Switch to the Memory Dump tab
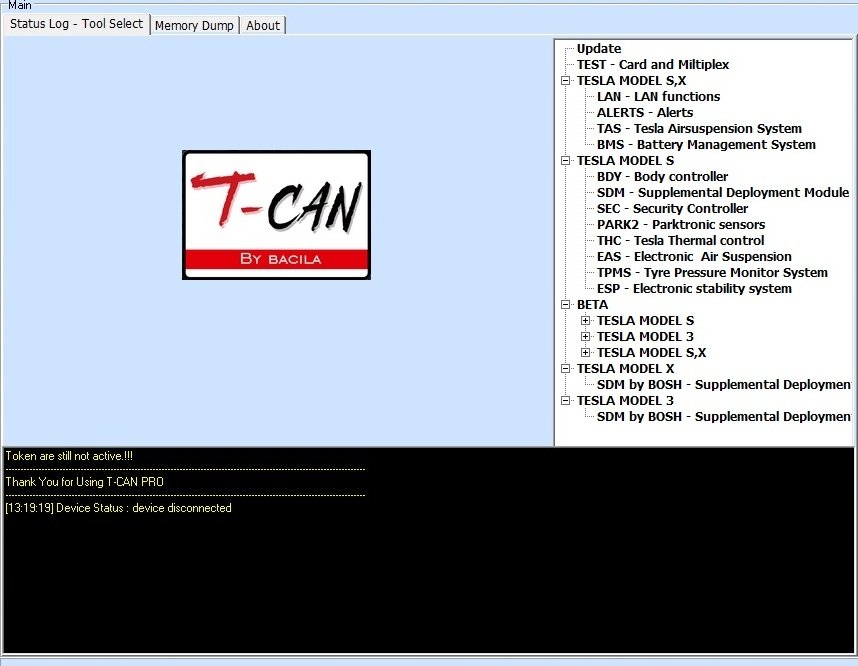The image size is (858, 666). tap(194, 25)
